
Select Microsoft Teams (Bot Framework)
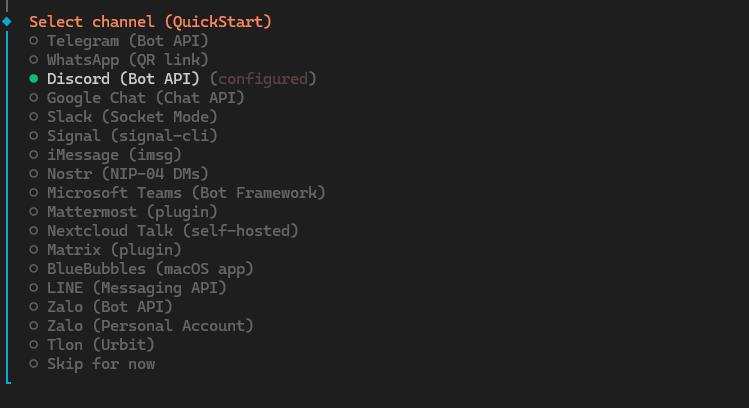(x=186, y=193)
